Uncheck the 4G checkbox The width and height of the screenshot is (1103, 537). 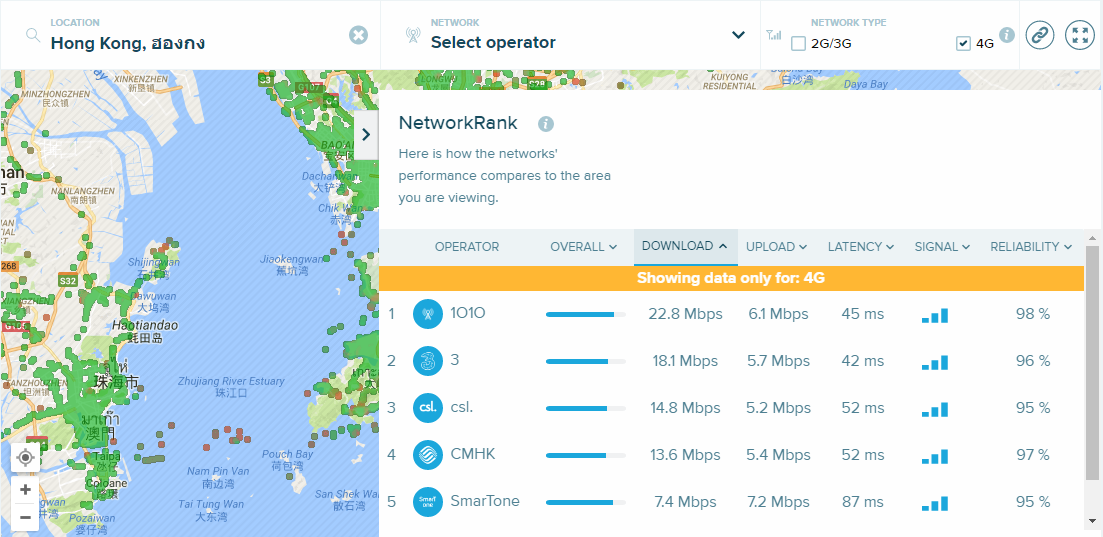coord(963,44)
